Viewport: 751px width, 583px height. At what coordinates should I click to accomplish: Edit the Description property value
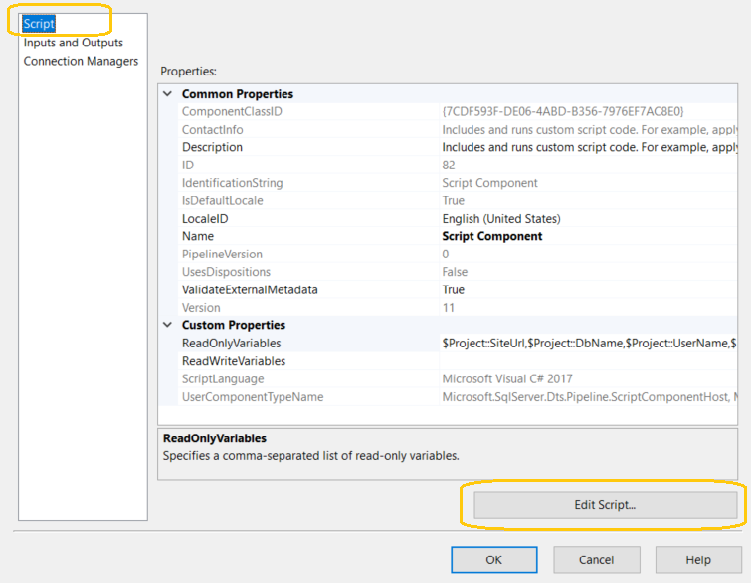pos(588,148)
